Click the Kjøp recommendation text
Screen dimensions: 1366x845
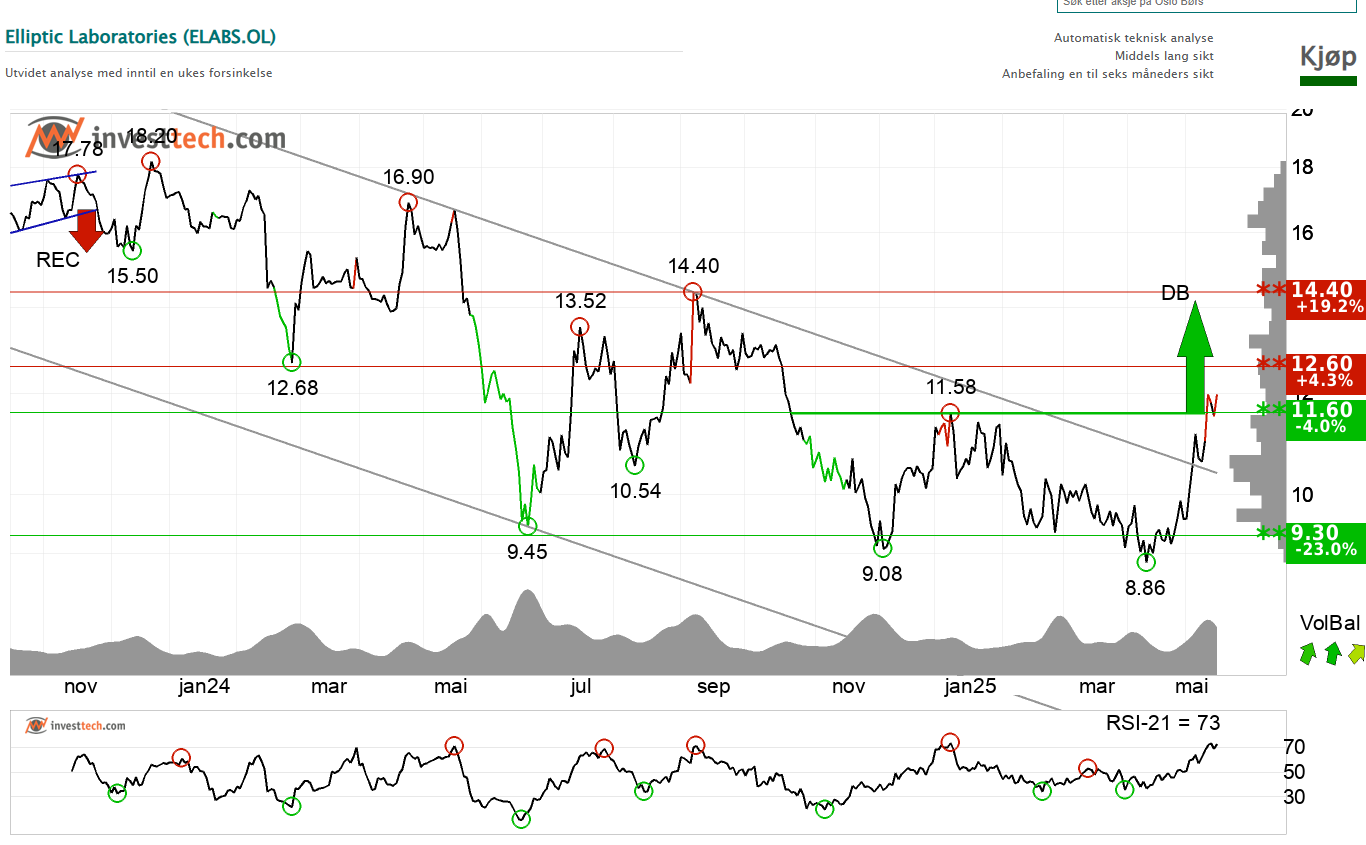click(1328, 56)
